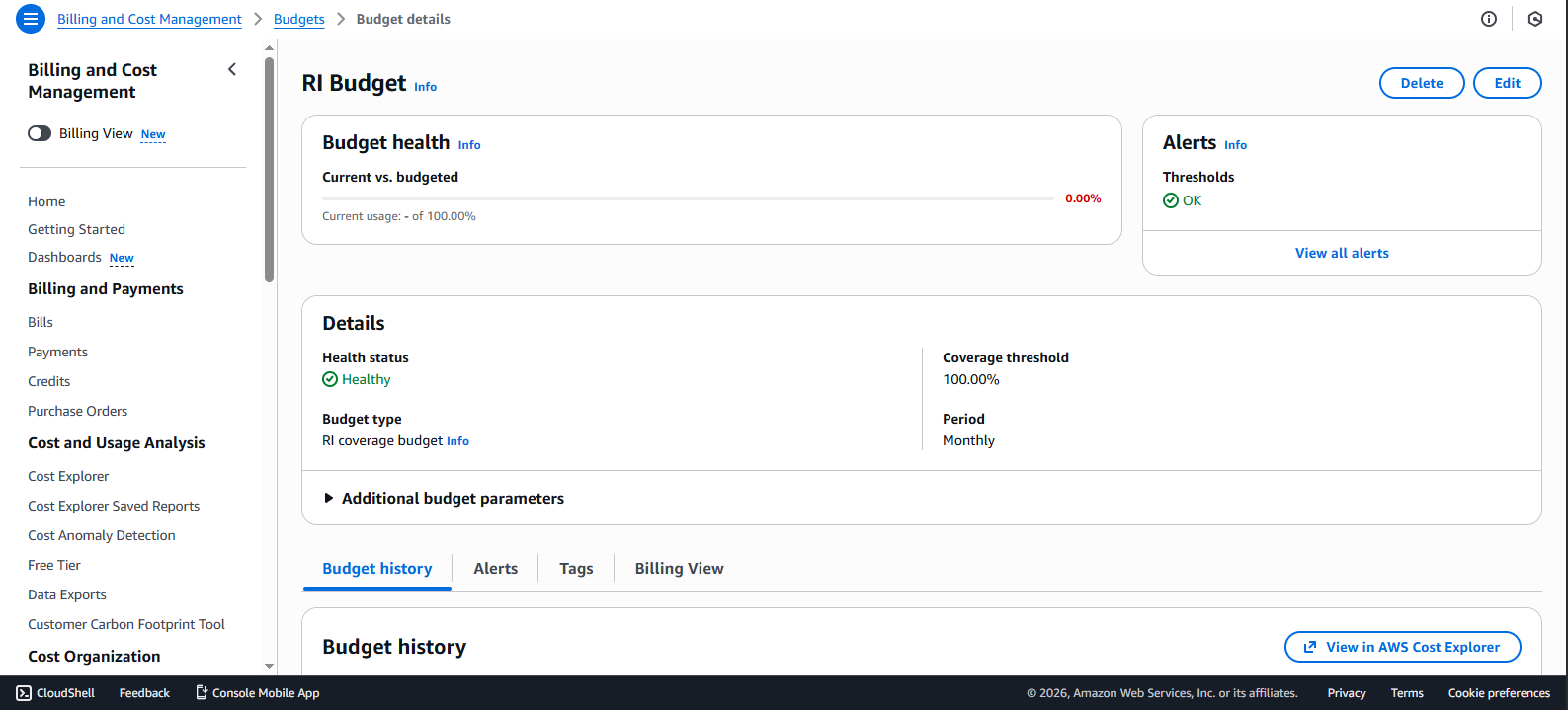The height and width of the screenshot is (710, 1568).
Task: Expand Additional budget parameters
Action: point(444,498)
